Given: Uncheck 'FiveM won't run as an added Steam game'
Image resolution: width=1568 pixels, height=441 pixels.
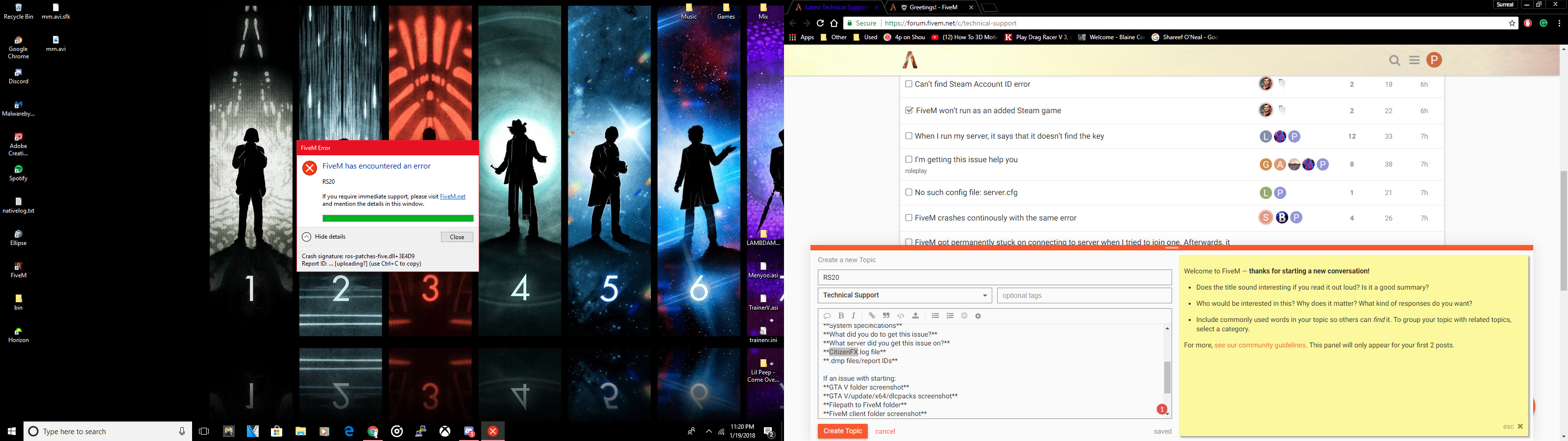Looking at the screenshot, I should 909,110.
